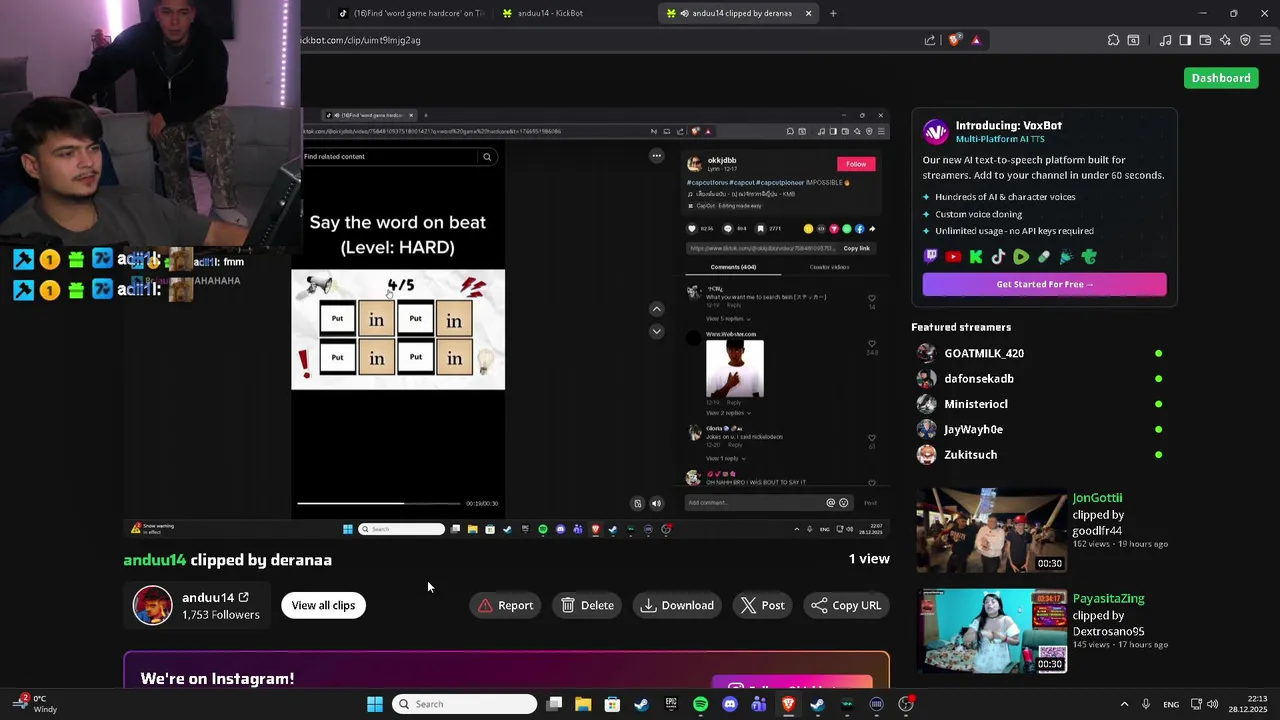Click the share page icon in address bar

930,40
